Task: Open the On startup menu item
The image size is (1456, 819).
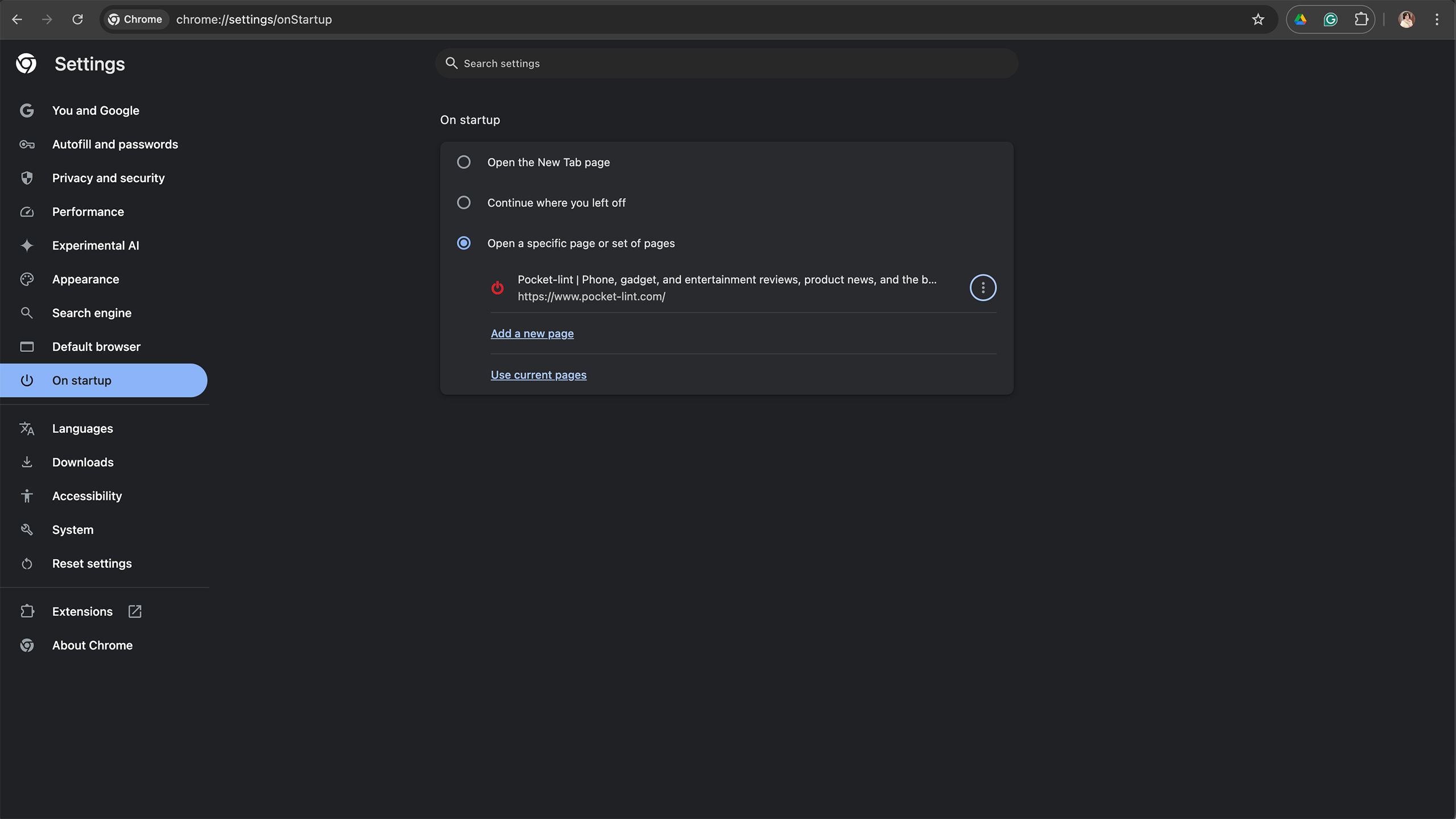Action: [x=81, y=380]
